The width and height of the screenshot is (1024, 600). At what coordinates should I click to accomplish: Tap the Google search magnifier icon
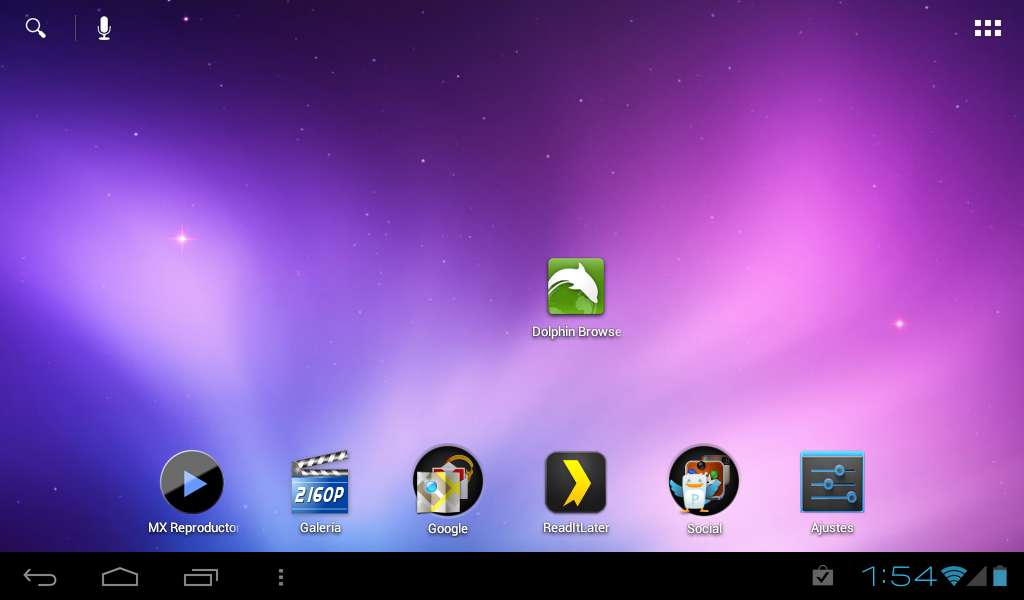point(35,27)
